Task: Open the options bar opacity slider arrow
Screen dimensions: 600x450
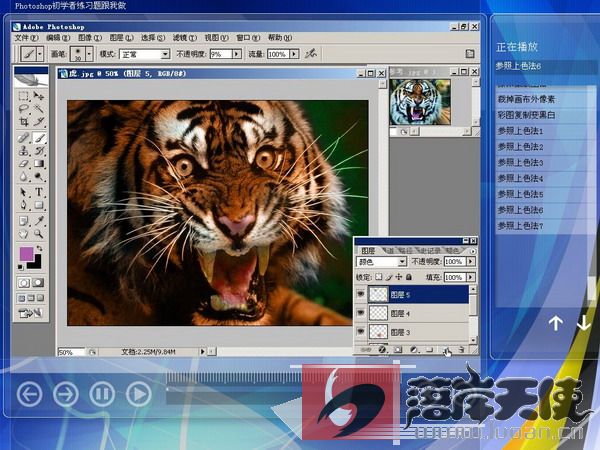Action: 237,54
